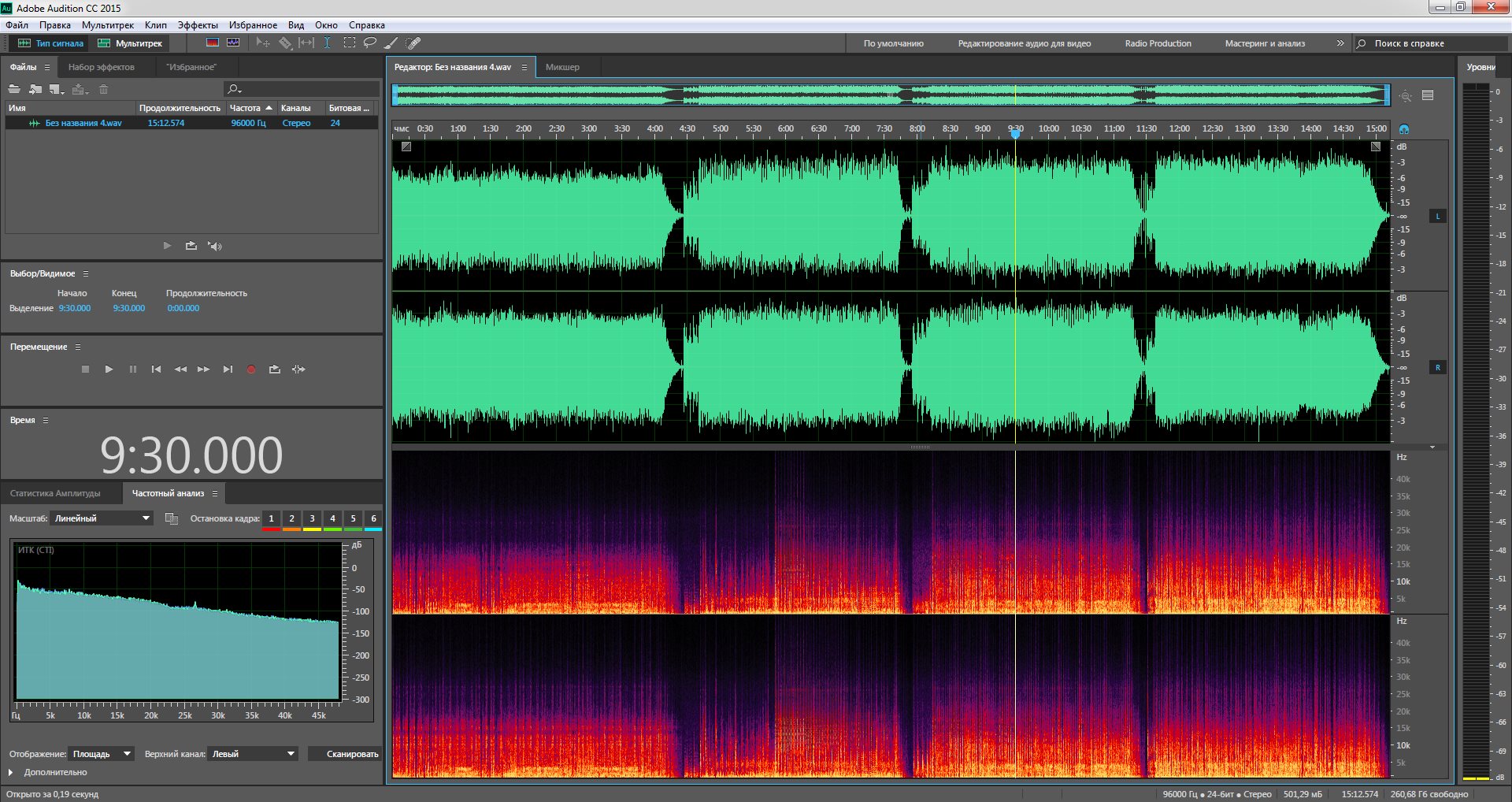Select the Move tool
The width and height of the screenshot is (1512, 802).
[x=263, y=43]
